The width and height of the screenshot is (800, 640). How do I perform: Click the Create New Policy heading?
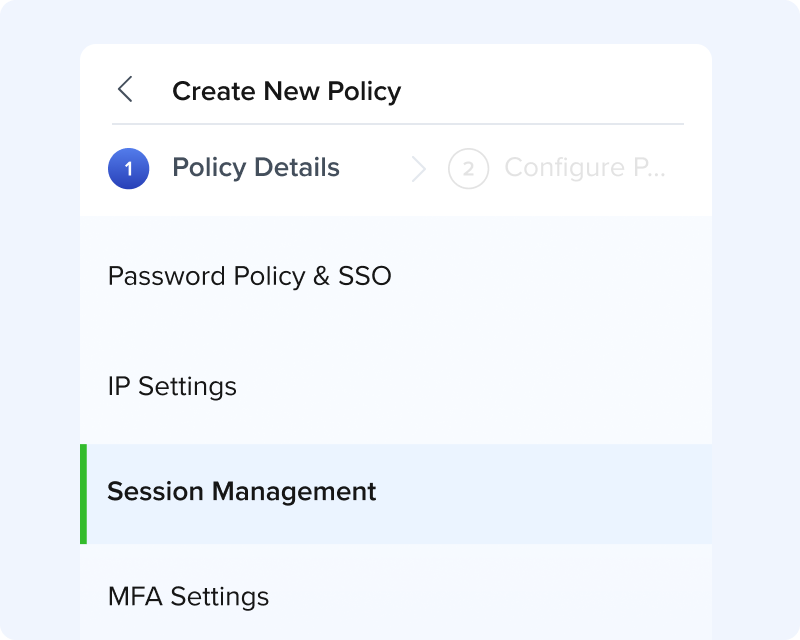[287, 91]
